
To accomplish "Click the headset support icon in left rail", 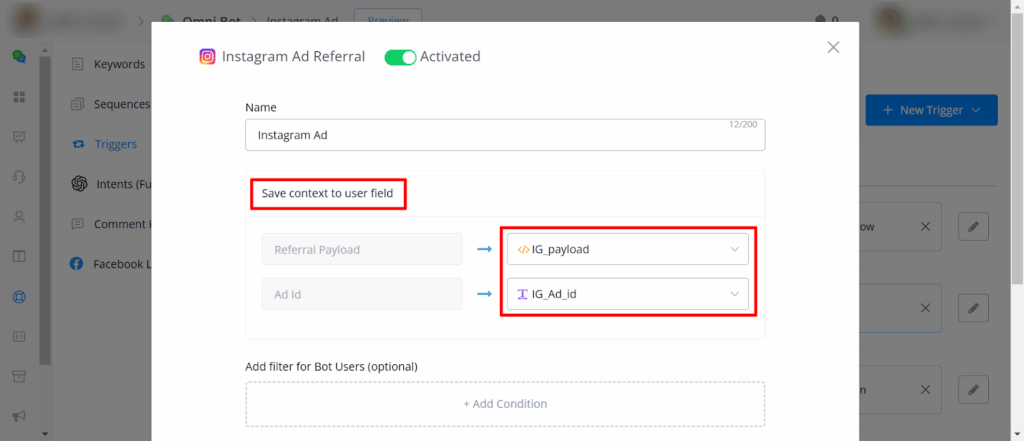I will tap(18, 177).
